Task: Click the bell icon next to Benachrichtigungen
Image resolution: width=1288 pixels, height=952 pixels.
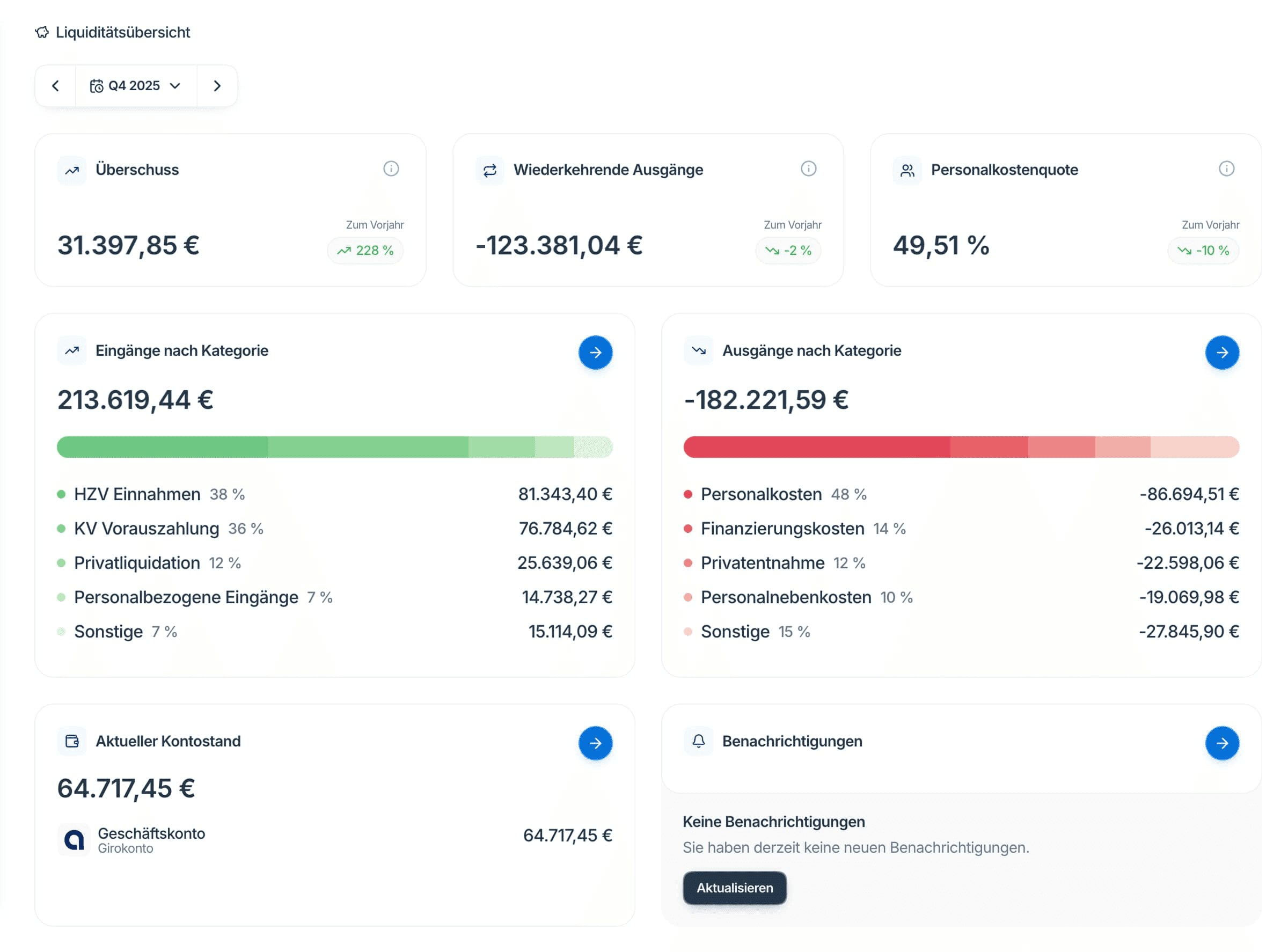Action: [698, 741]
